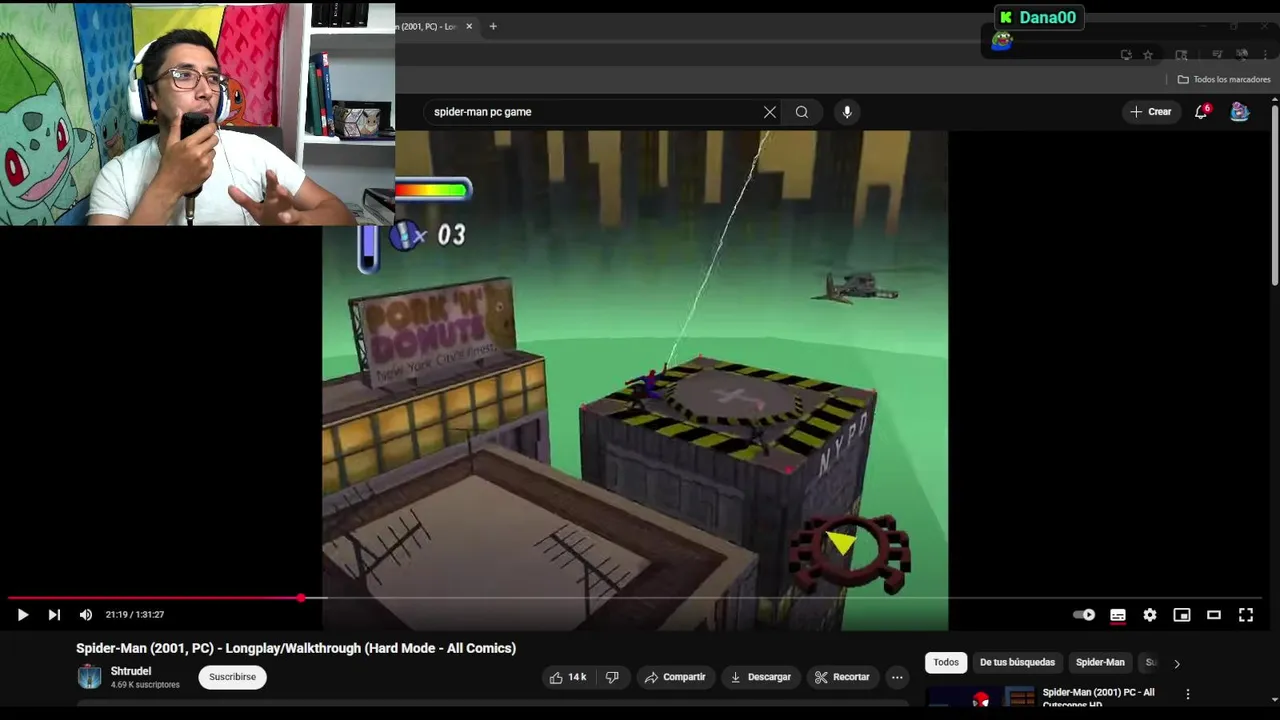This screenshot has width=1280, height=720.
Task: Click the Compartir button
Action: coord(675,677)
